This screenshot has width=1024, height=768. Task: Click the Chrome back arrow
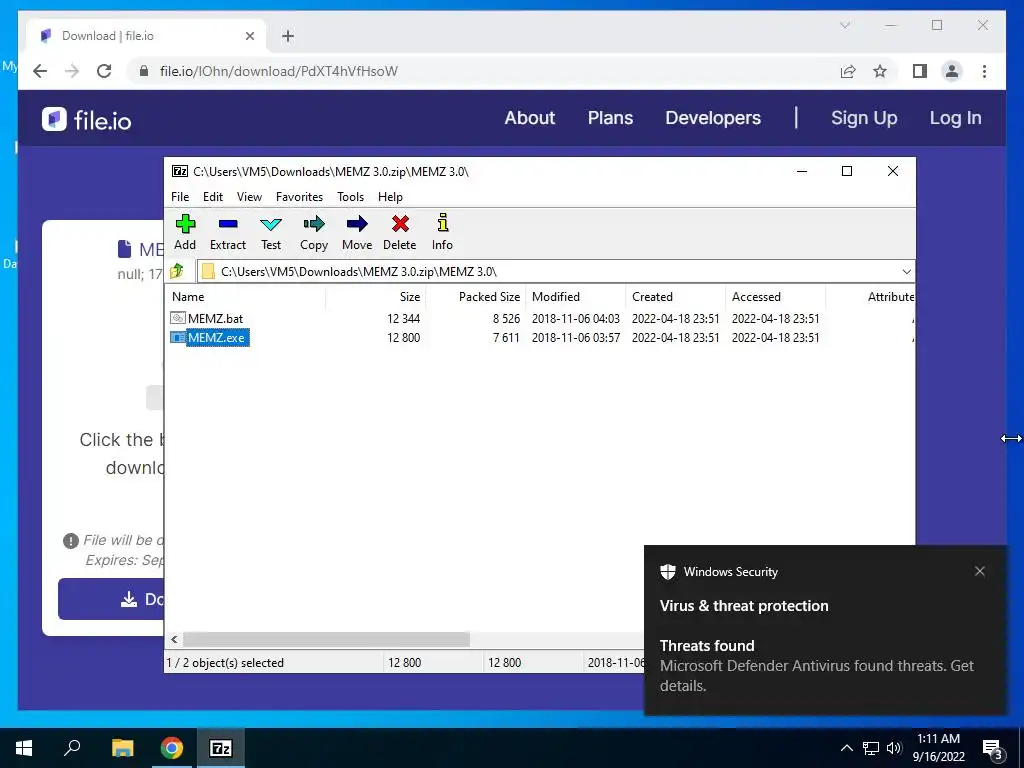click(x=40, y=71)
